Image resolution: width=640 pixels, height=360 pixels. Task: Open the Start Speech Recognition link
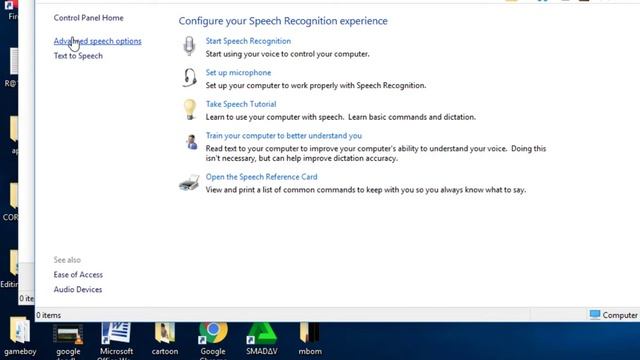248,41
